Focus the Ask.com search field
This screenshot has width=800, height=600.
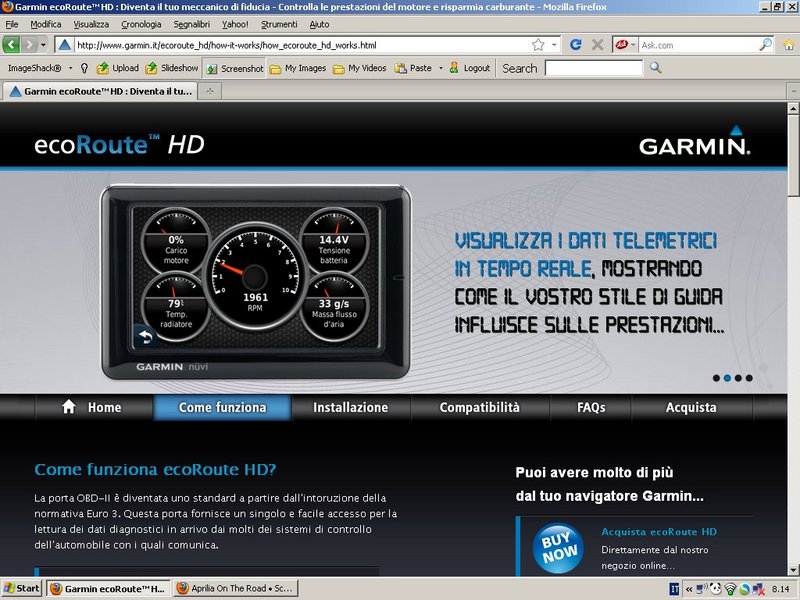point(698,45)
